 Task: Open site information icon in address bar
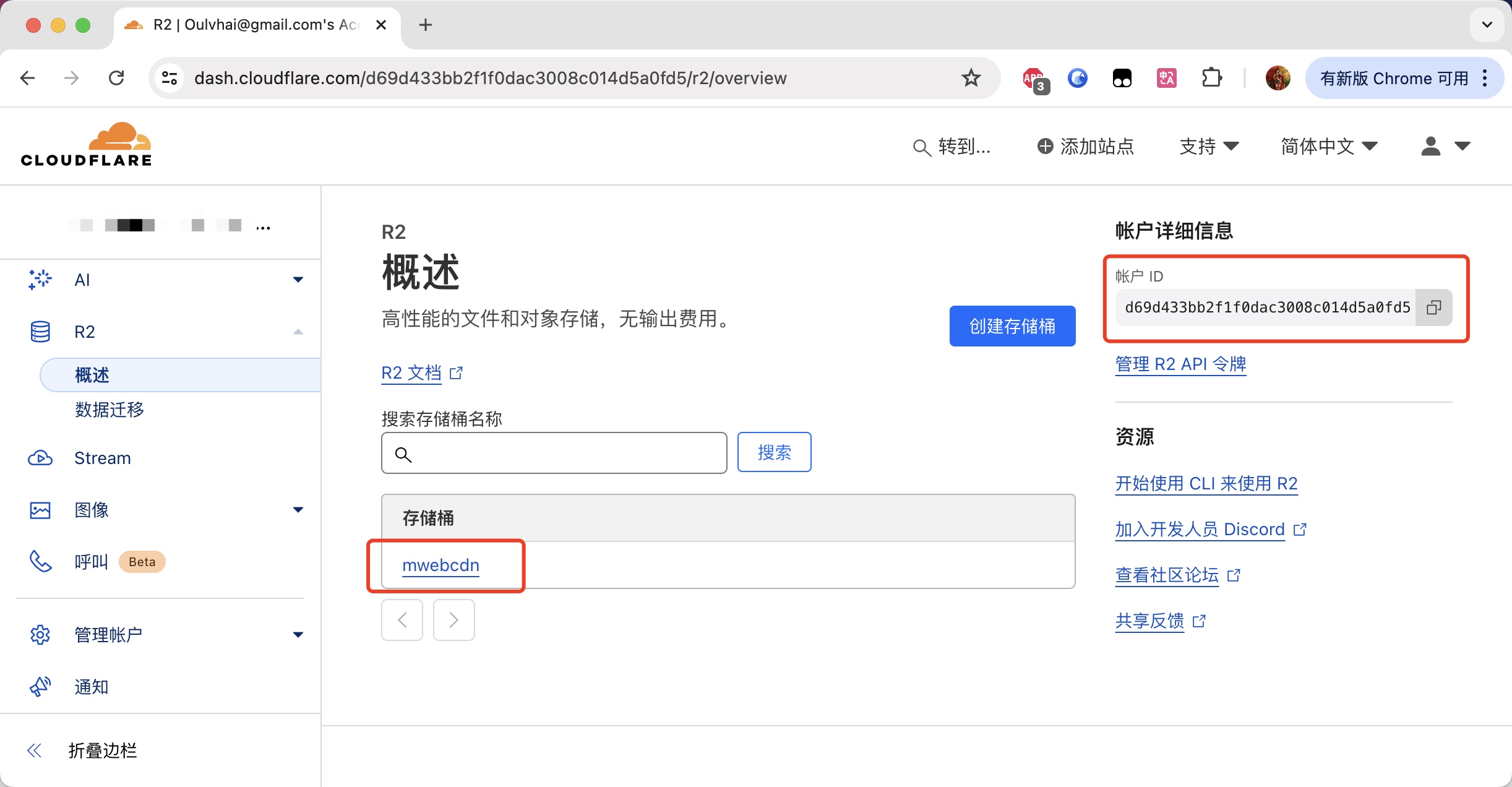(x=170, y=78)
